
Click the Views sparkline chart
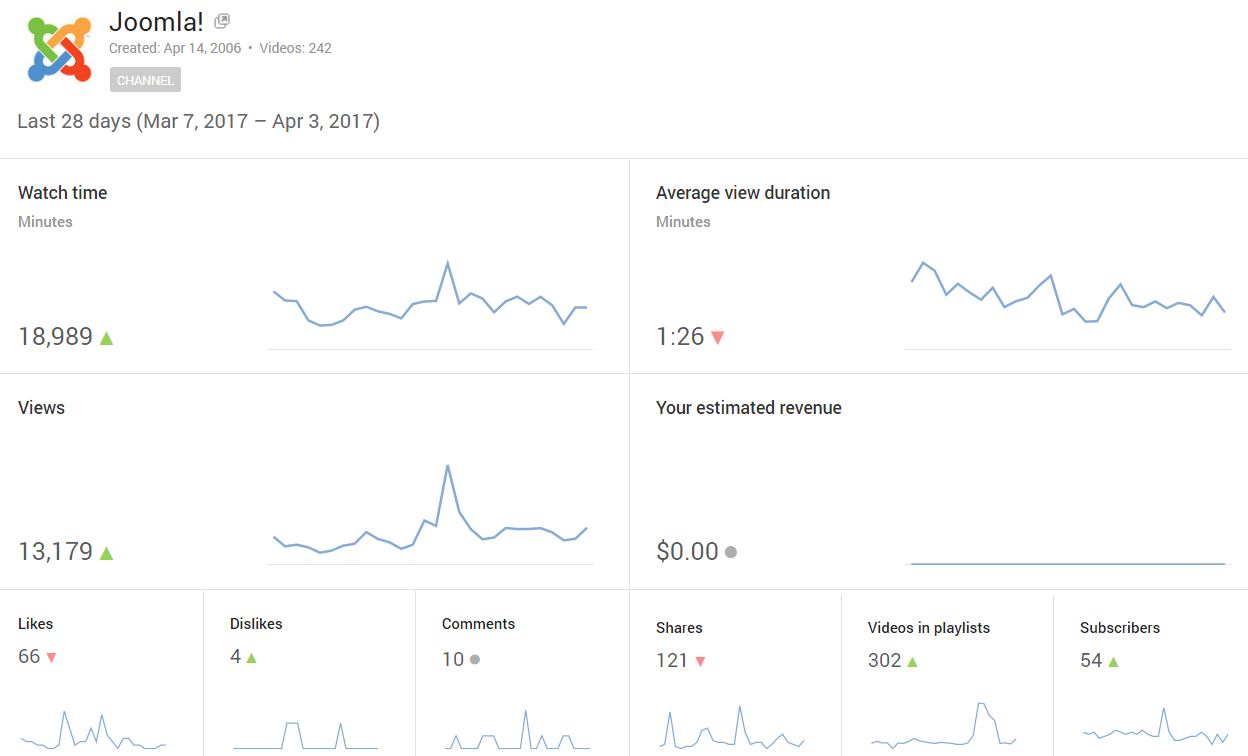coord(430,514)
